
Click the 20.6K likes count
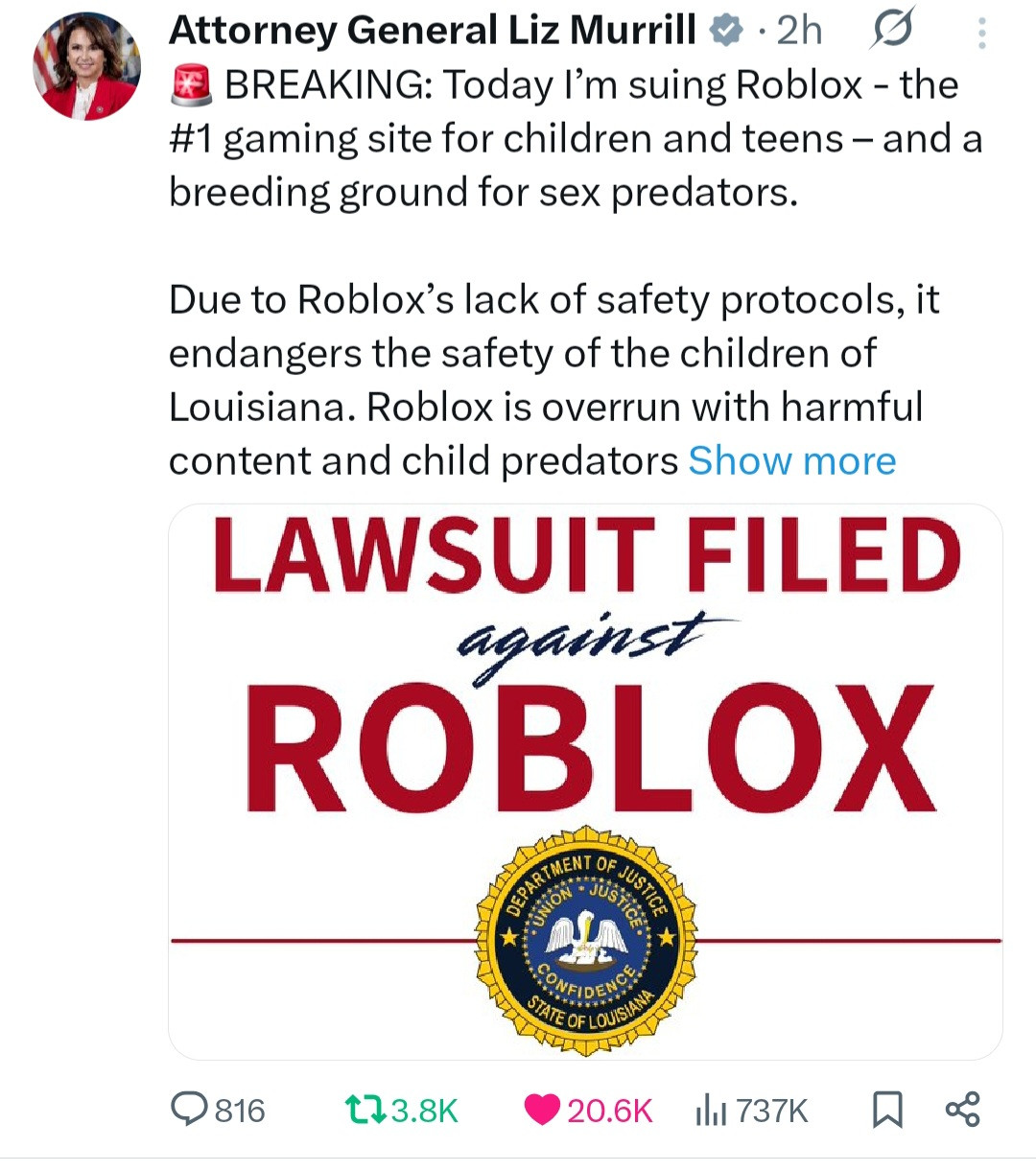point(610,1111)
